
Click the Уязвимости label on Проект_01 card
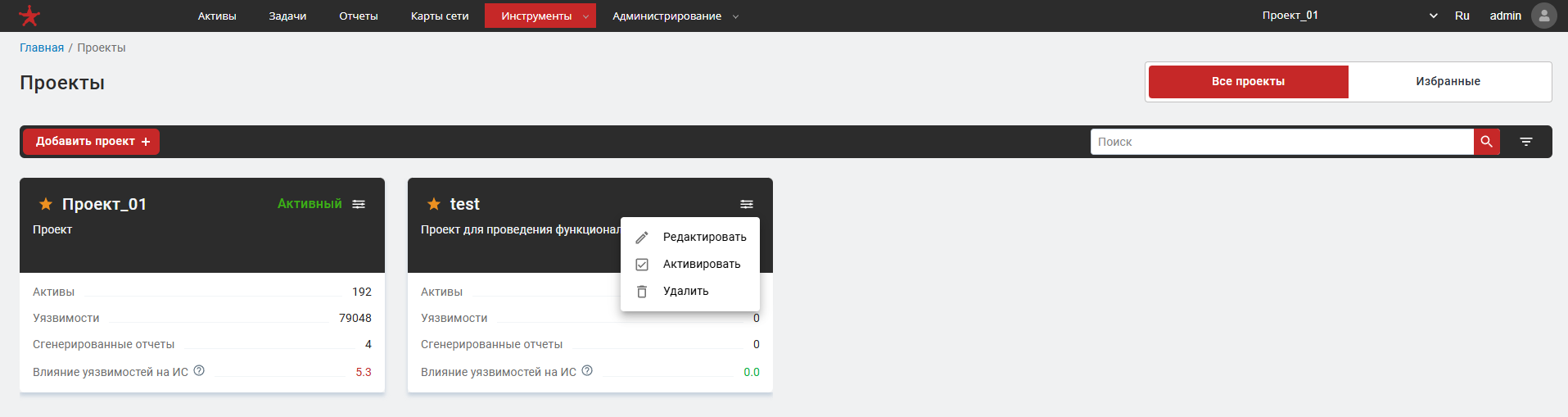pos(66,318)
